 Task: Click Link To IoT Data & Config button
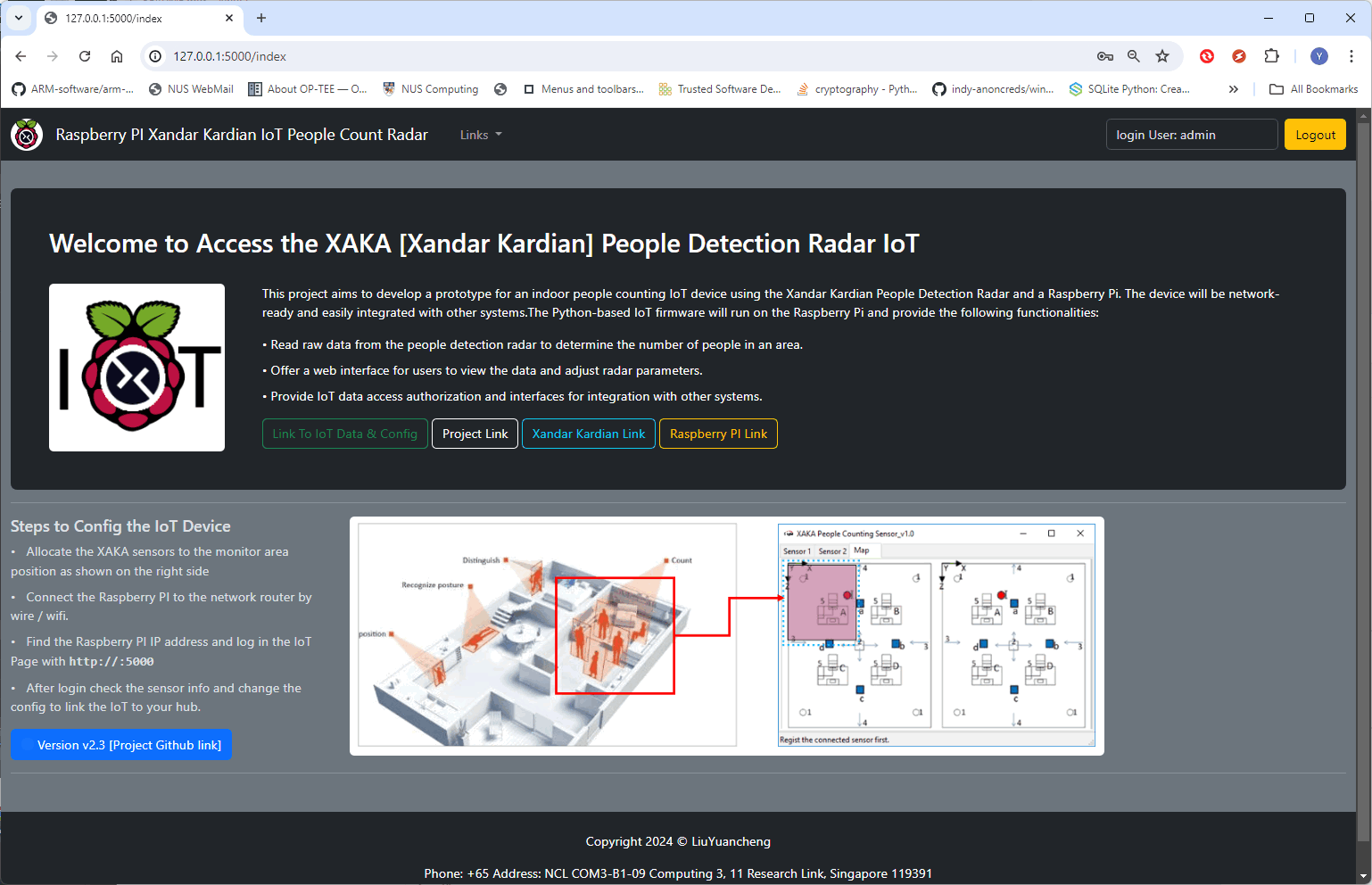coord(345,434)
